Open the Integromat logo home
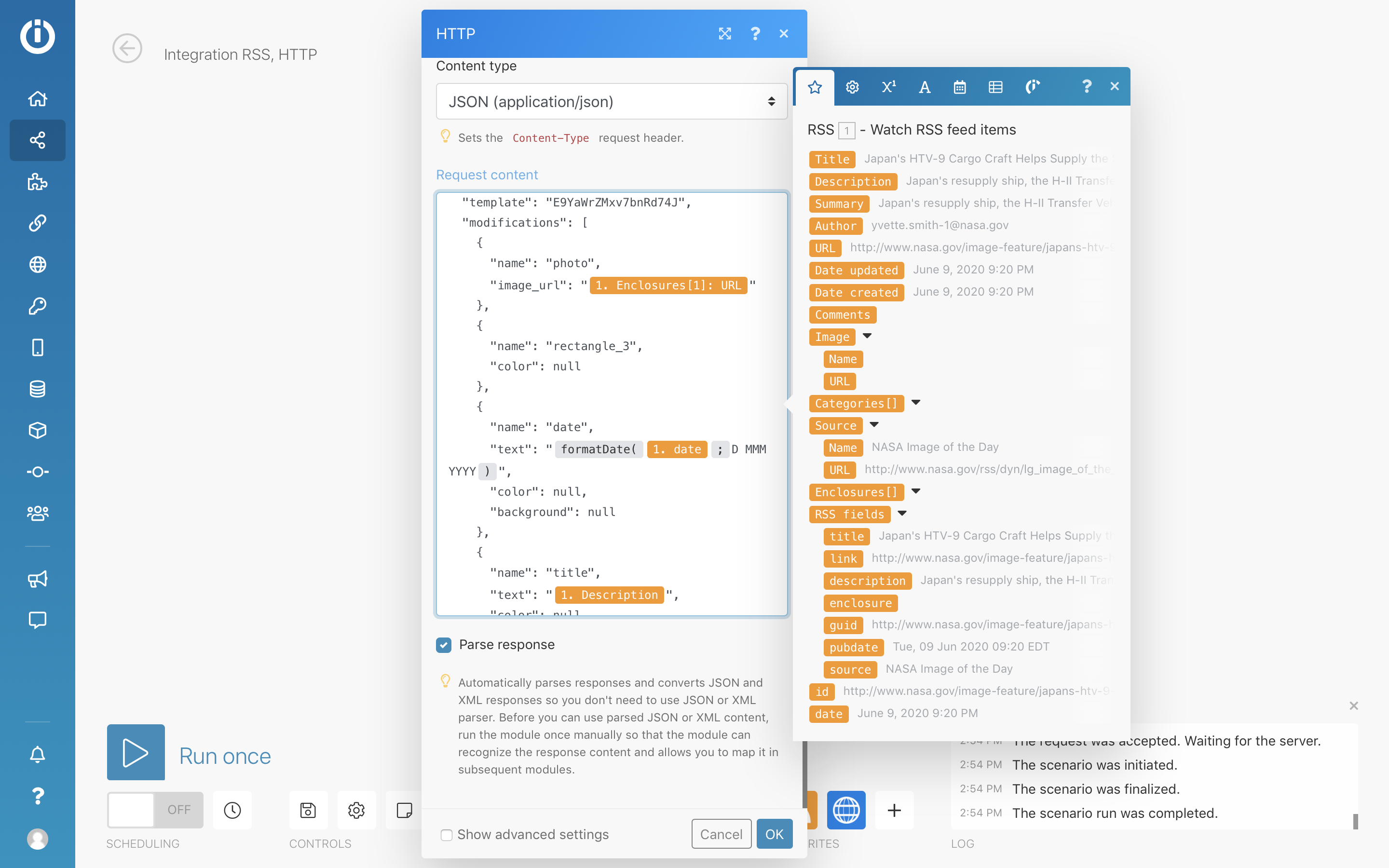This screenshot has width=1389, height=868. [x=37, y=36]
